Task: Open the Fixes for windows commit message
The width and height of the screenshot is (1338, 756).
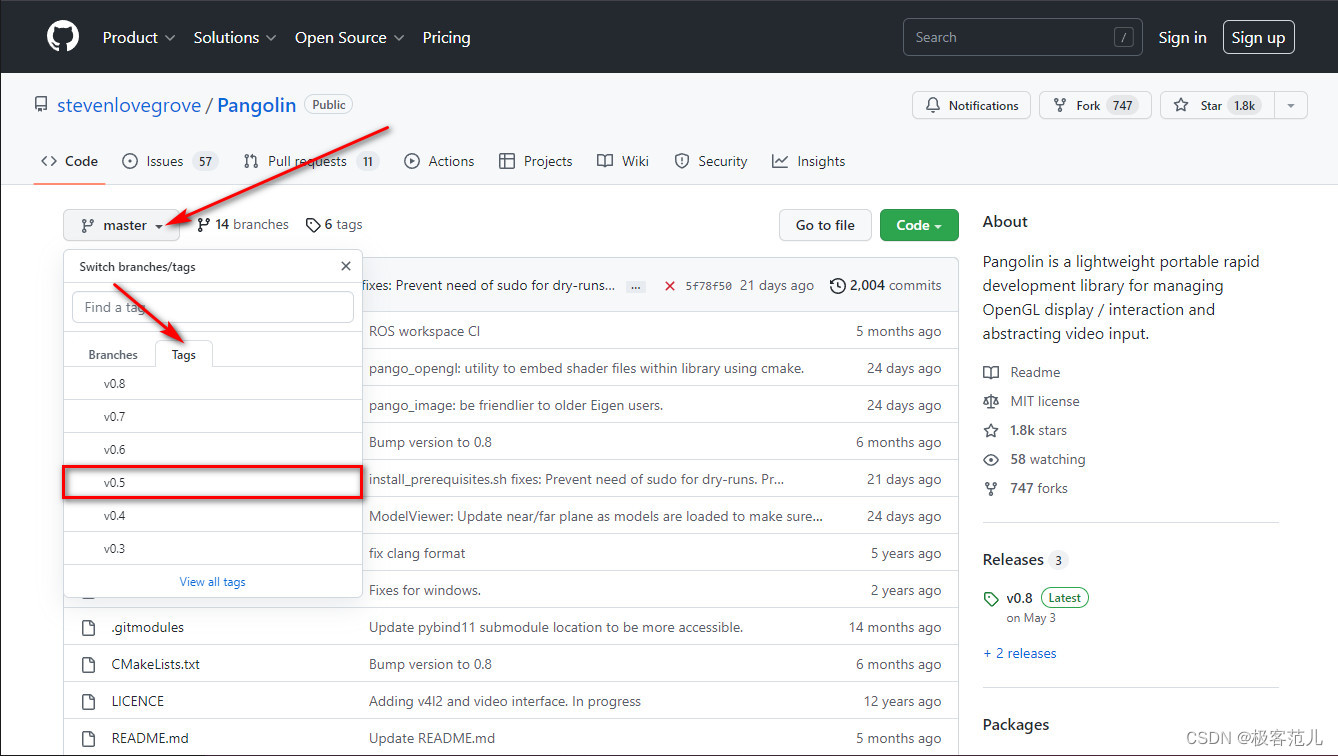Action: (425, 590)
